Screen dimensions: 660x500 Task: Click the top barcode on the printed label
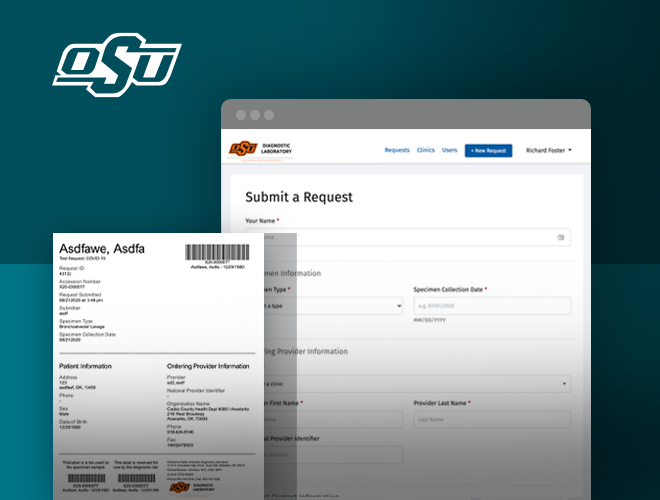point(217,252)
